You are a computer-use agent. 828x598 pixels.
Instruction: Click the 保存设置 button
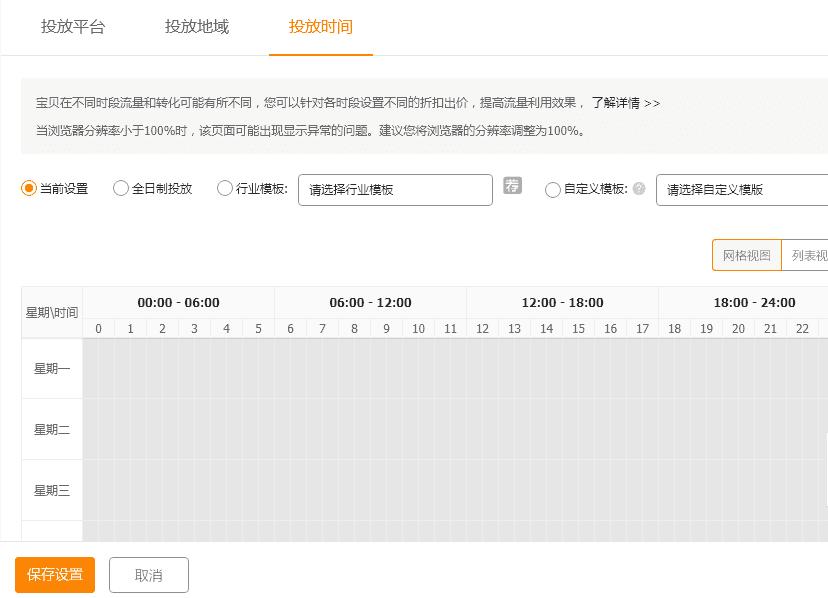click(54, 575)
